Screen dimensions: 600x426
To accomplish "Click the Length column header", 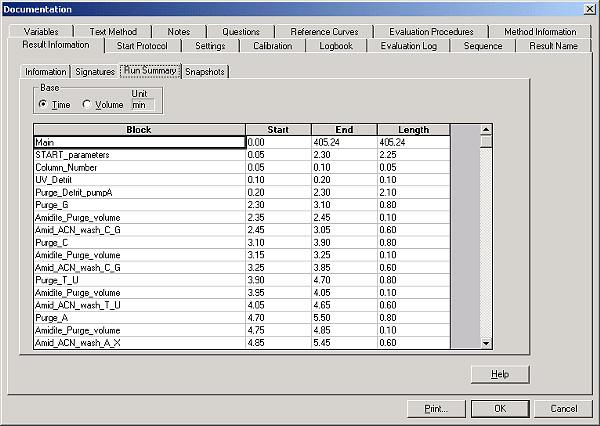I will [x=414, y=130].
